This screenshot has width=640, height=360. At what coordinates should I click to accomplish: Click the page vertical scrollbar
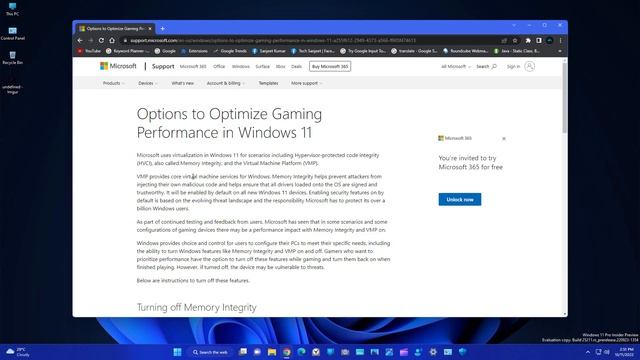pyautogui.click(x=564, y=98)
